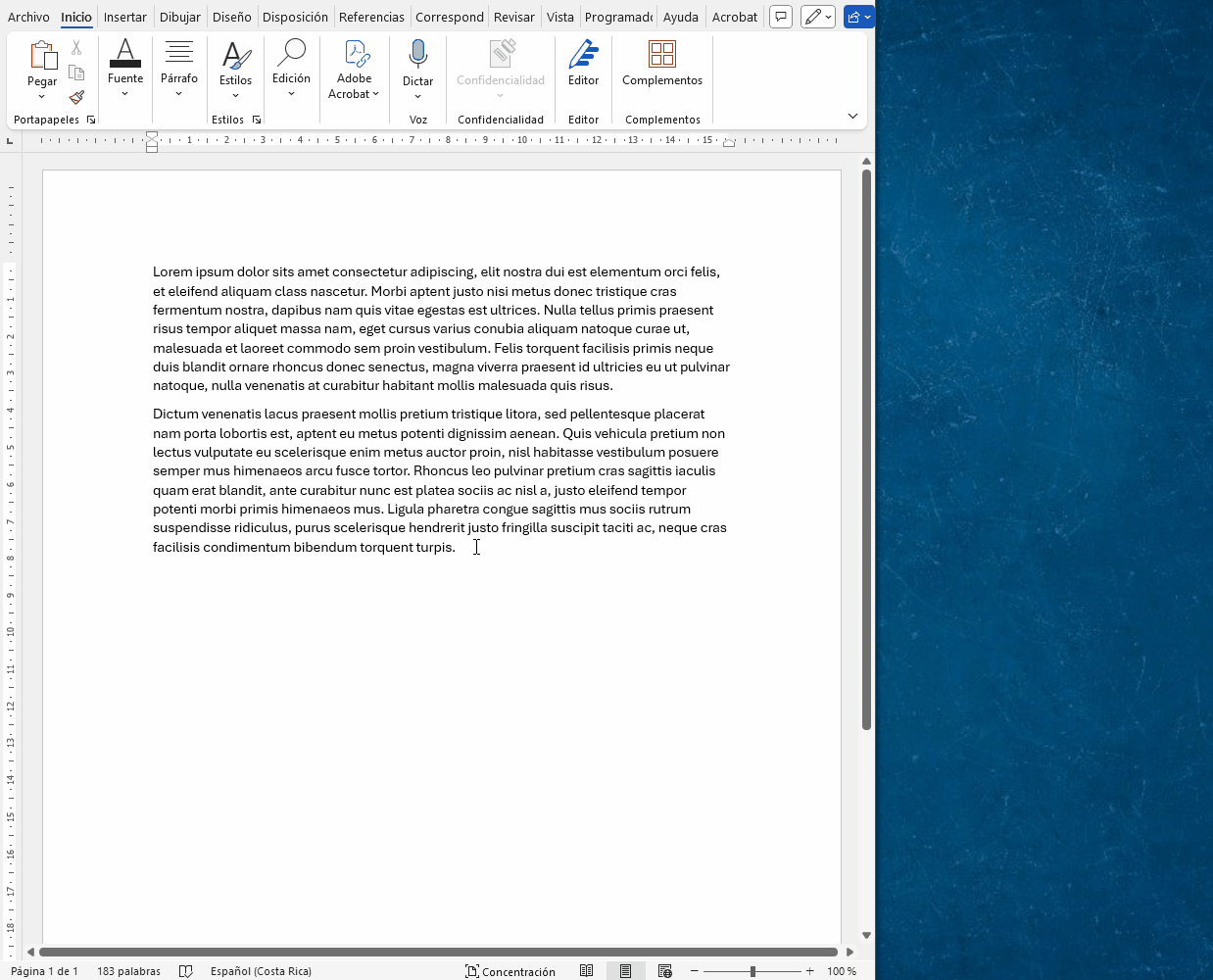The height and width of the screenshot is (980, 1213).
Task: Switch to Modo de lectura view
Action: click(586, 971)
